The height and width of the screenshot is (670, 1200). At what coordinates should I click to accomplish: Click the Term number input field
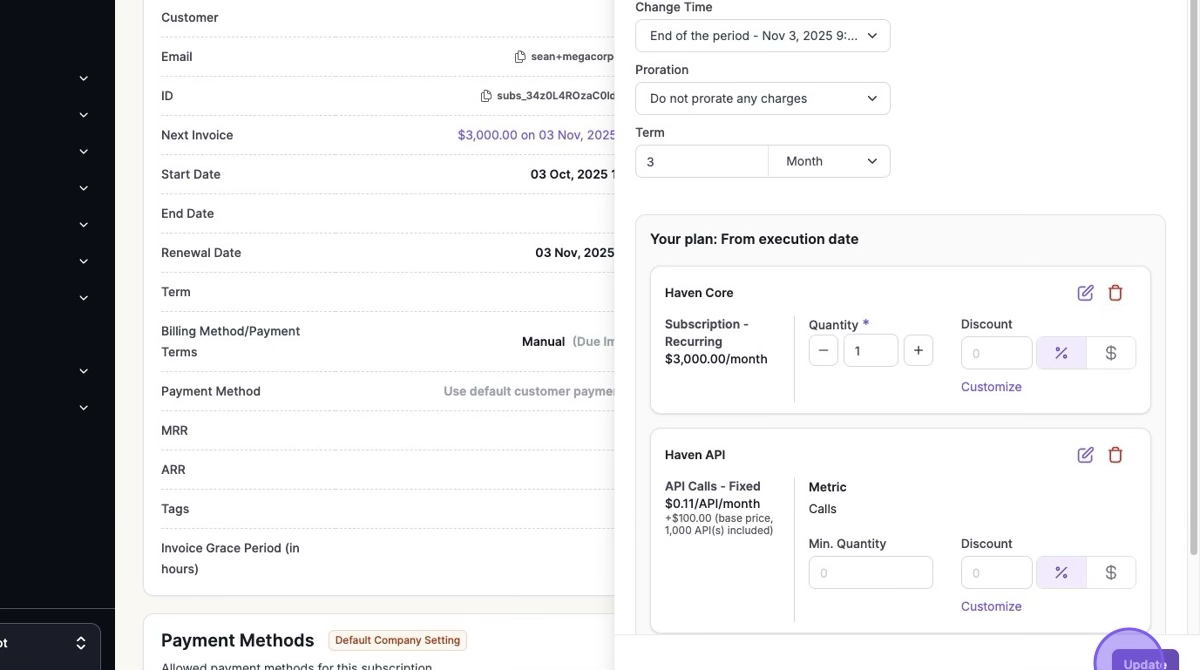point(701,162)
